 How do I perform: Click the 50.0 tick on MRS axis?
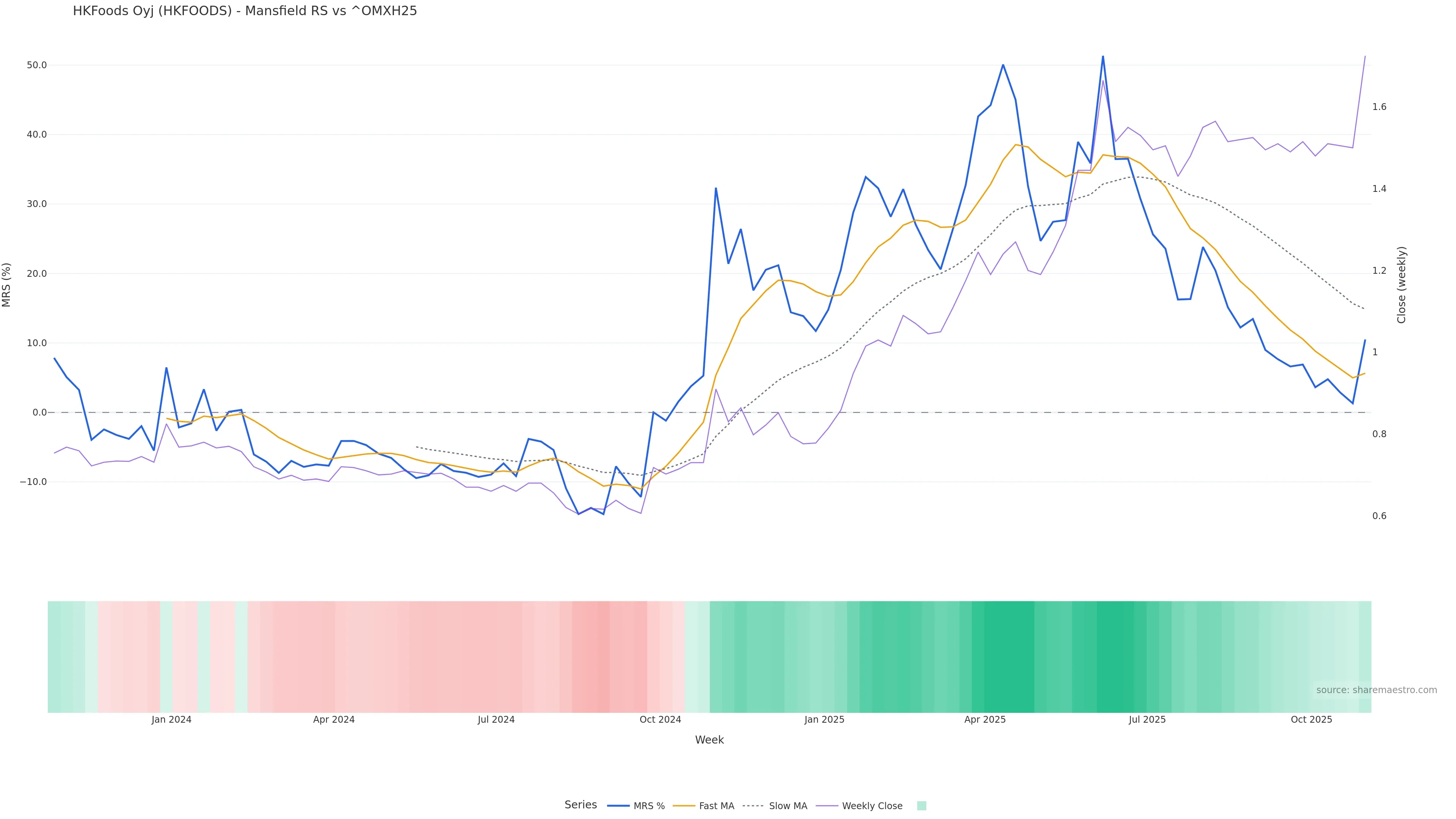coord(37,65)
